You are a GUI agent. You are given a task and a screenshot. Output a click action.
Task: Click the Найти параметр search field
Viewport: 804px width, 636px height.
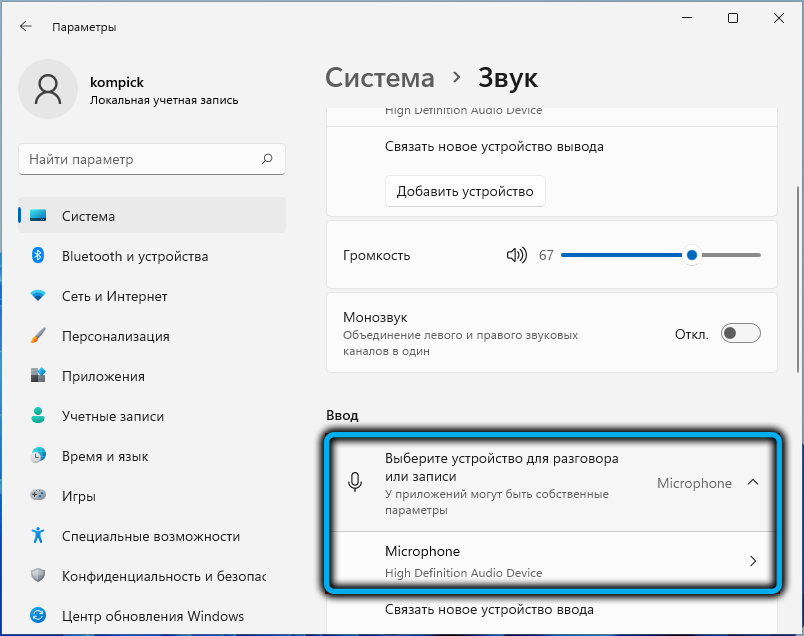140,159
